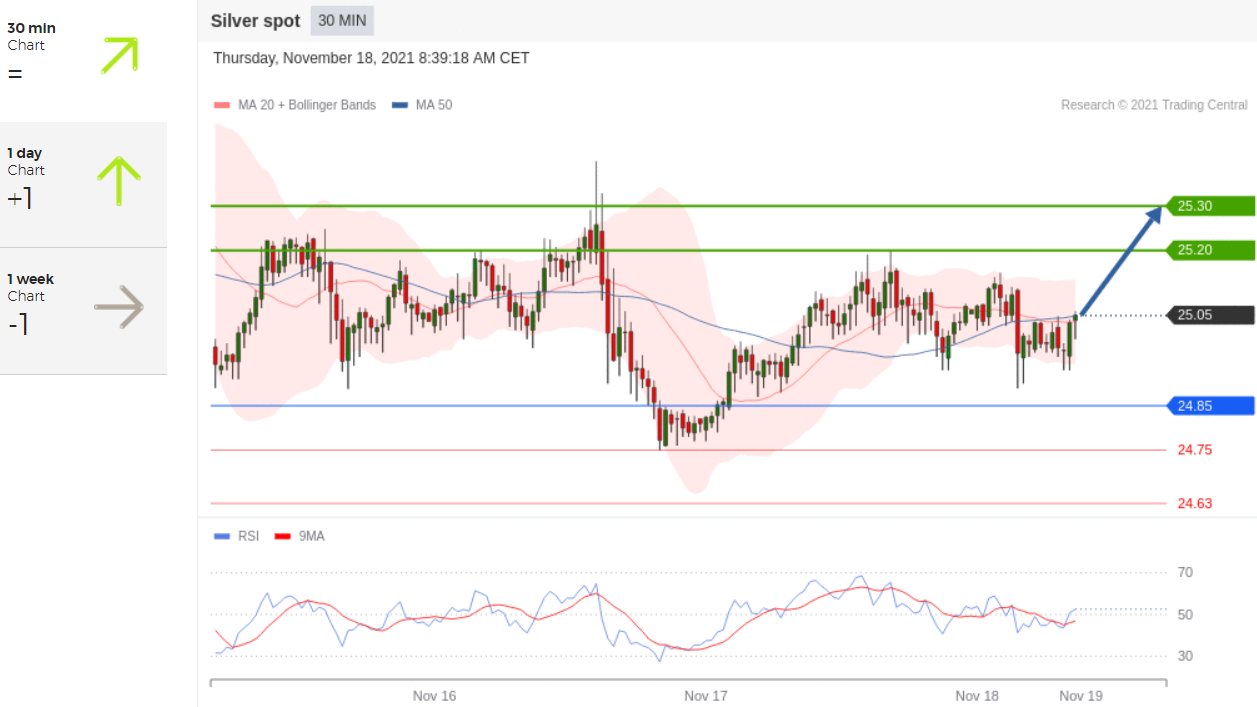
Task: Click the Nov 18 date axis label
Action: (977, 695)
